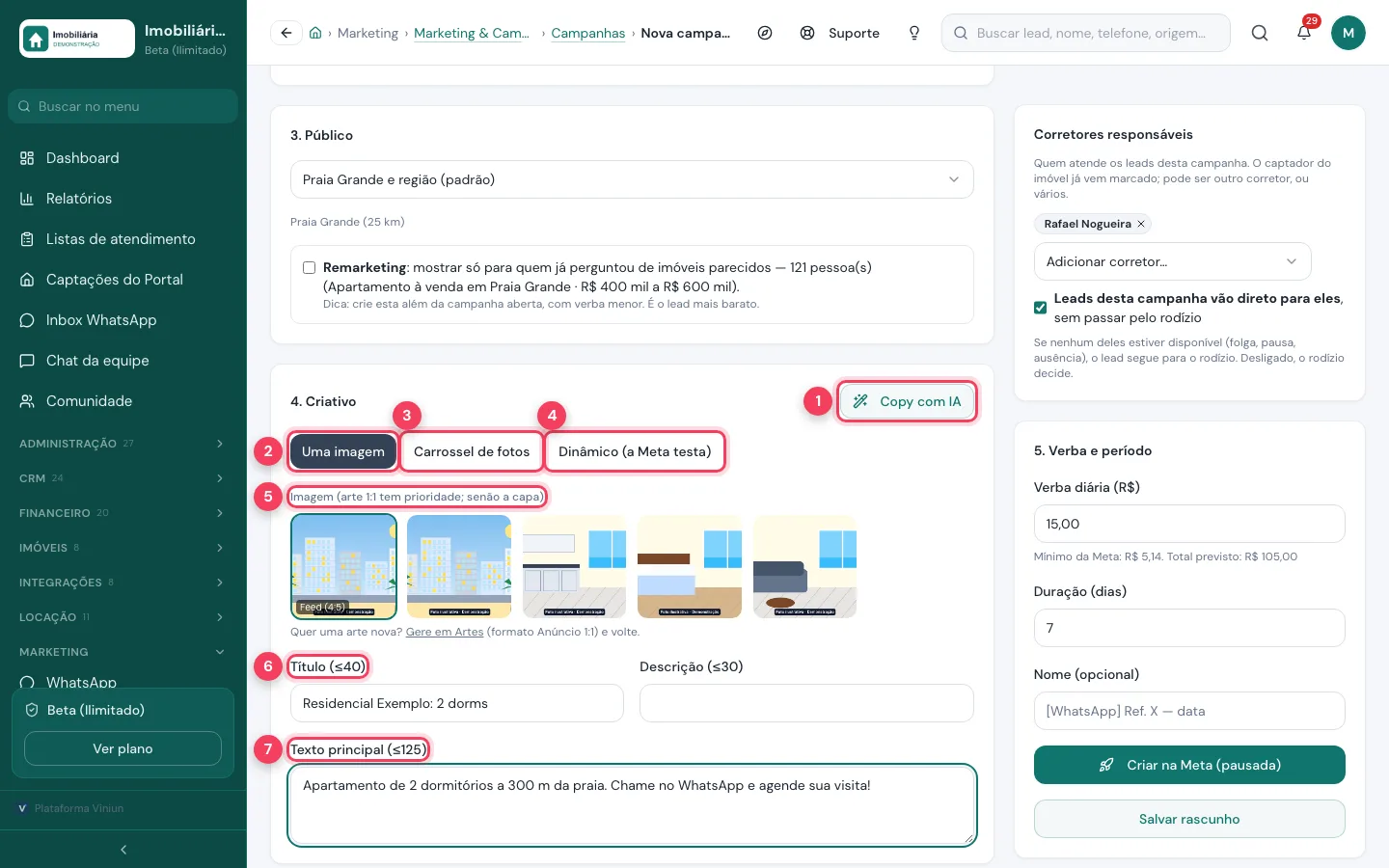Screen dimensions: 1389x868
Task: Click the lightbulb tips icon
Action: coord(914,33)
